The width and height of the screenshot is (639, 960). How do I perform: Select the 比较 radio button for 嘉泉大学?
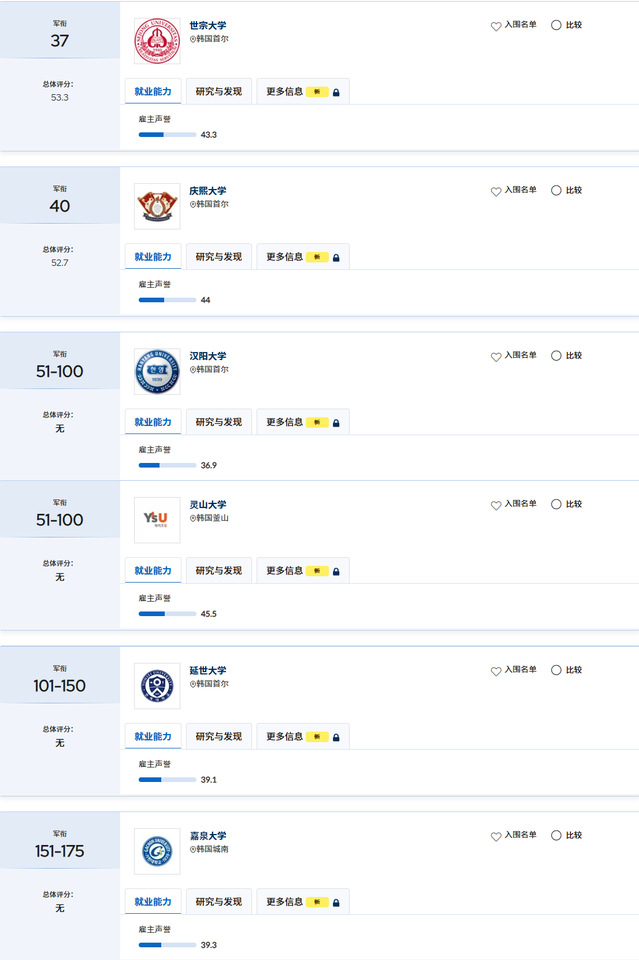[556, 836]
